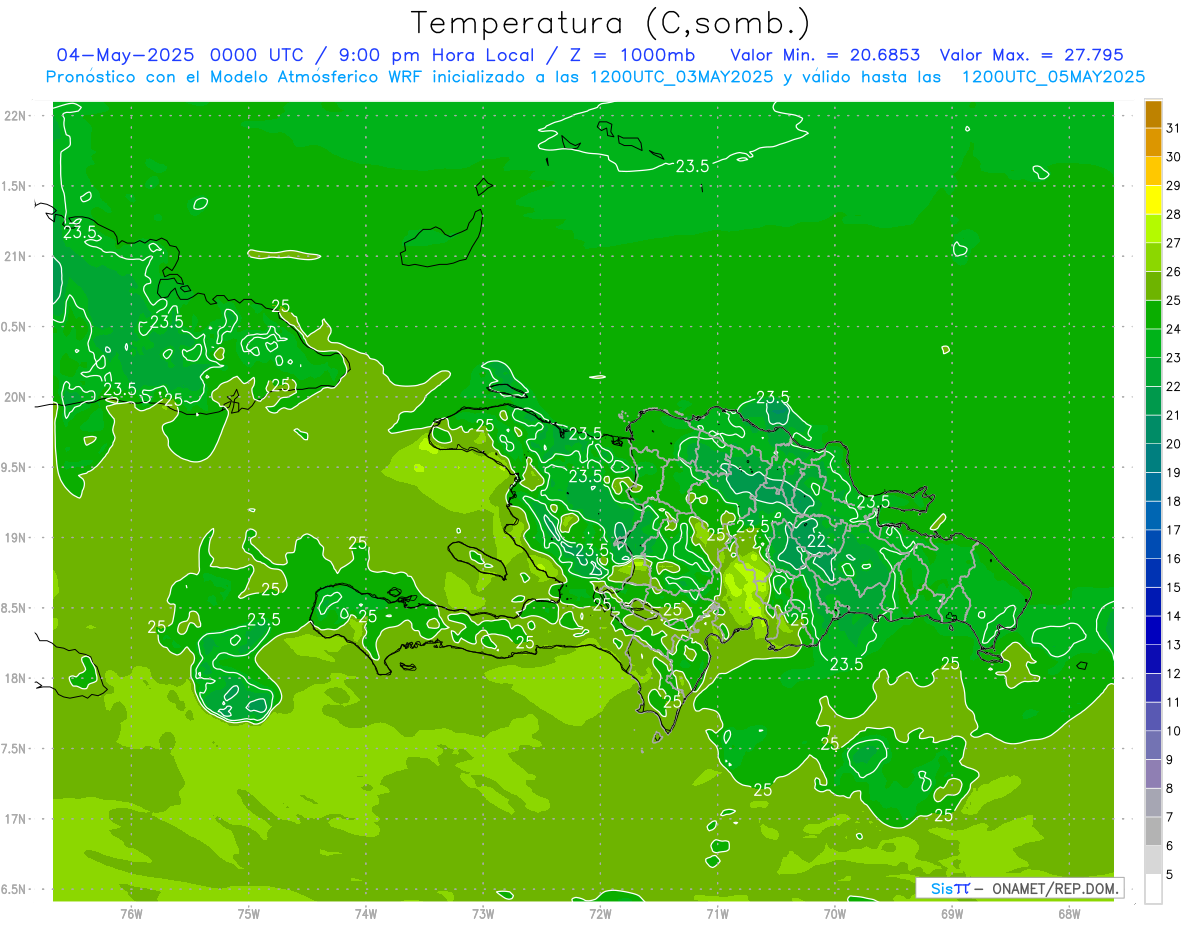This screenshot has width=1200, height=927.
Task: Select the "Valor Max. = 27.795" value
Action: tap(1030, 54)
